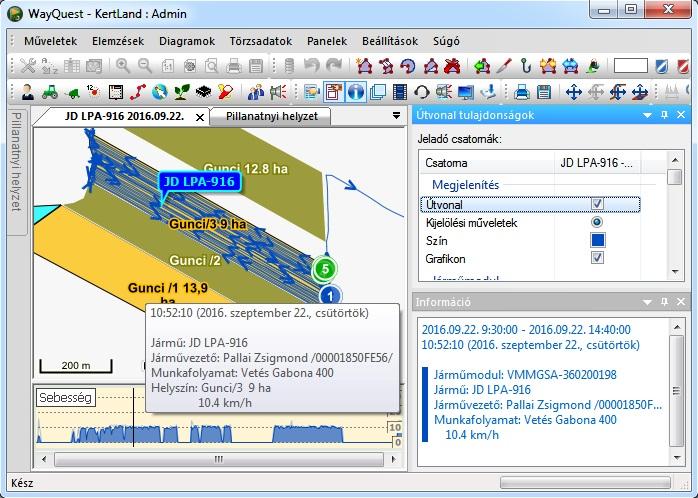This screenshot has height=498, width=698.
Task: Click the calendar planner icon in second toolbar
Action: tap(116, 92)
